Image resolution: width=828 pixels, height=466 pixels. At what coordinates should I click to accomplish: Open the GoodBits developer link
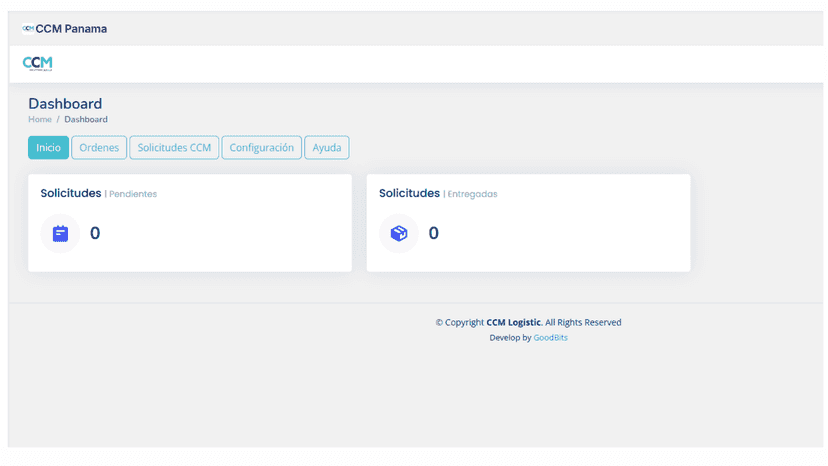[x=550, y=338]
